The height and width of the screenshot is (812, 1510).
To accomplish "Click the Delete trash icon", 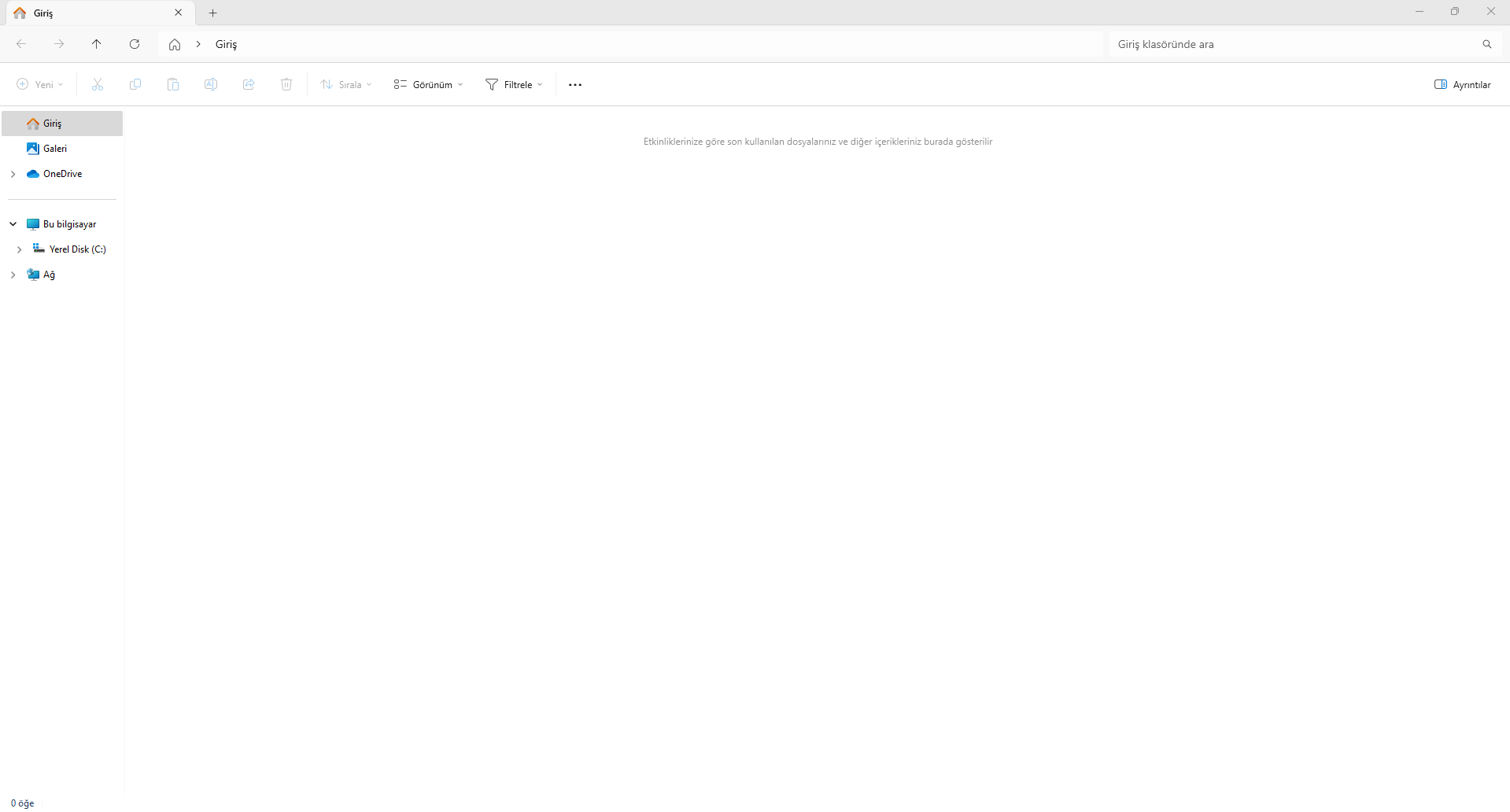I will 286,84.
